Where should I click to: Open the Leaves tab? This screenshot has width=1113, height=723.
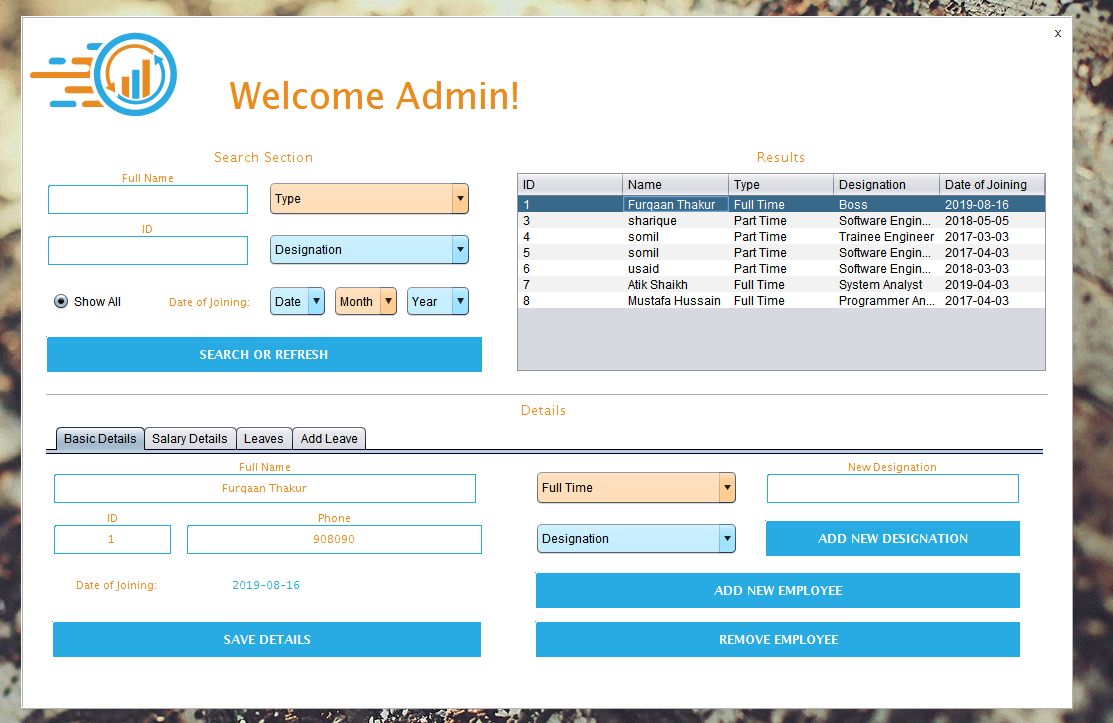(263, 438)
